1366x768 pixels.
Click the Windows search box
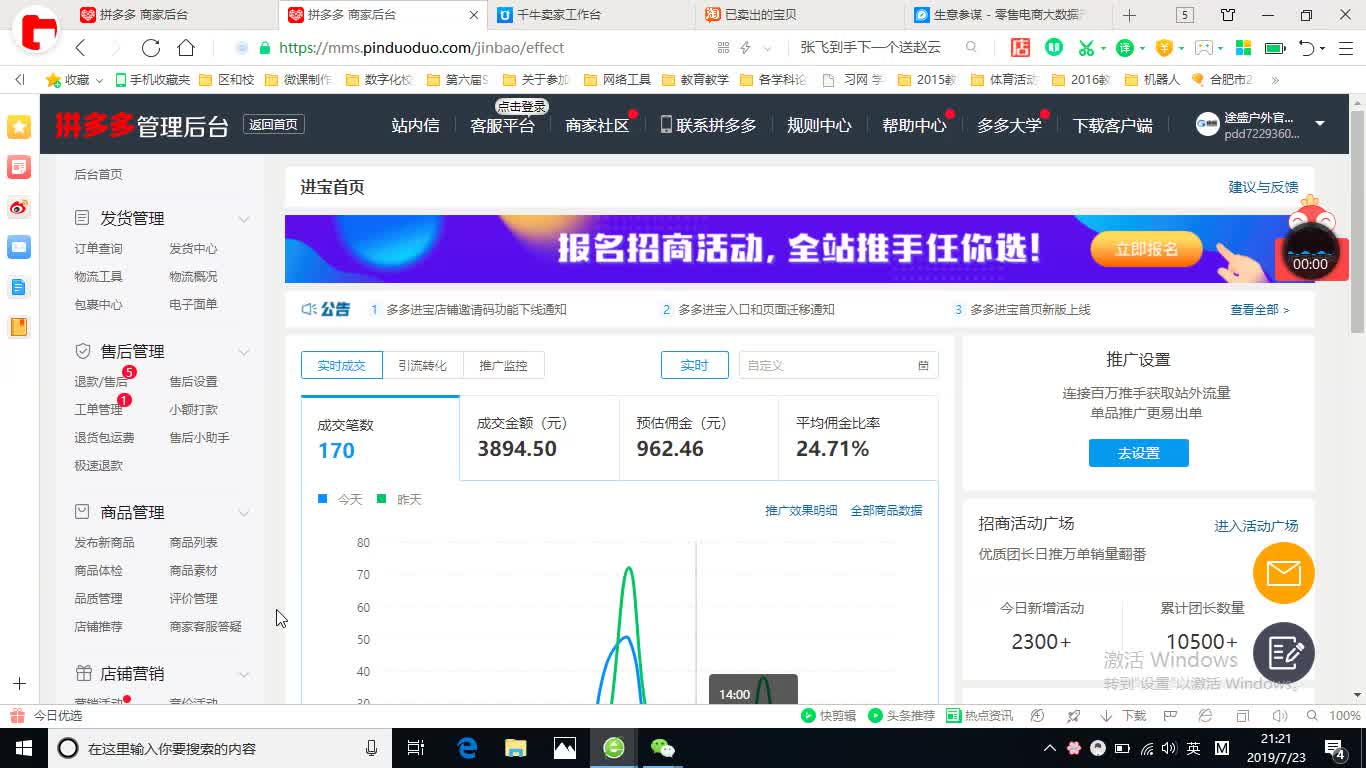[x=218, y=748]
